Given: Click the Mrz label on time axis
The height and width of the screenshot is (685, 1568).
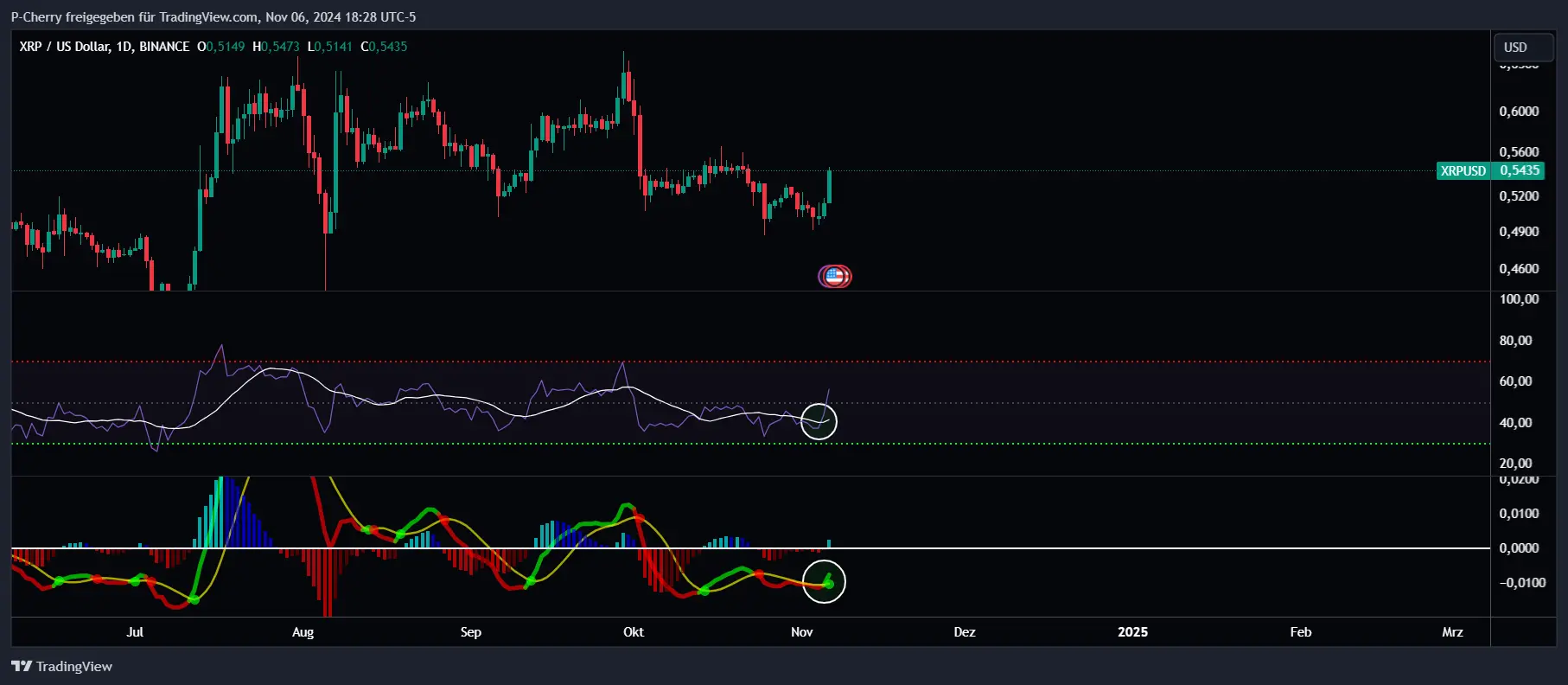Looking at the screenshot, I should click(1453, 632).
